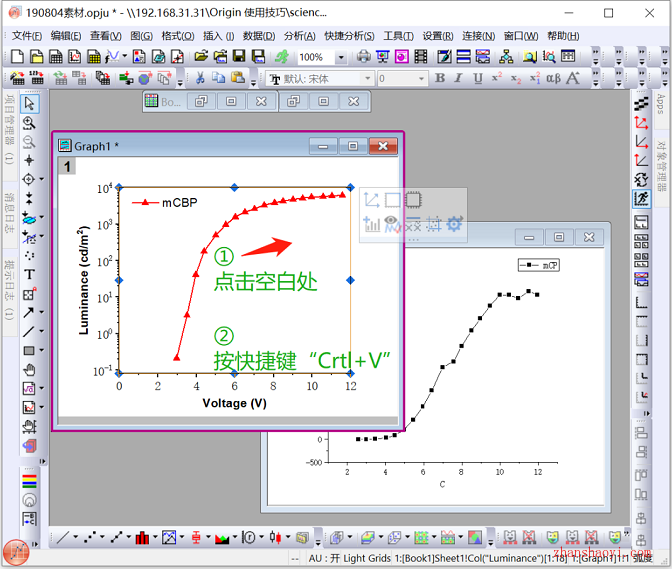Select the mCBP legend in Graph1

[x=165, y=202]
